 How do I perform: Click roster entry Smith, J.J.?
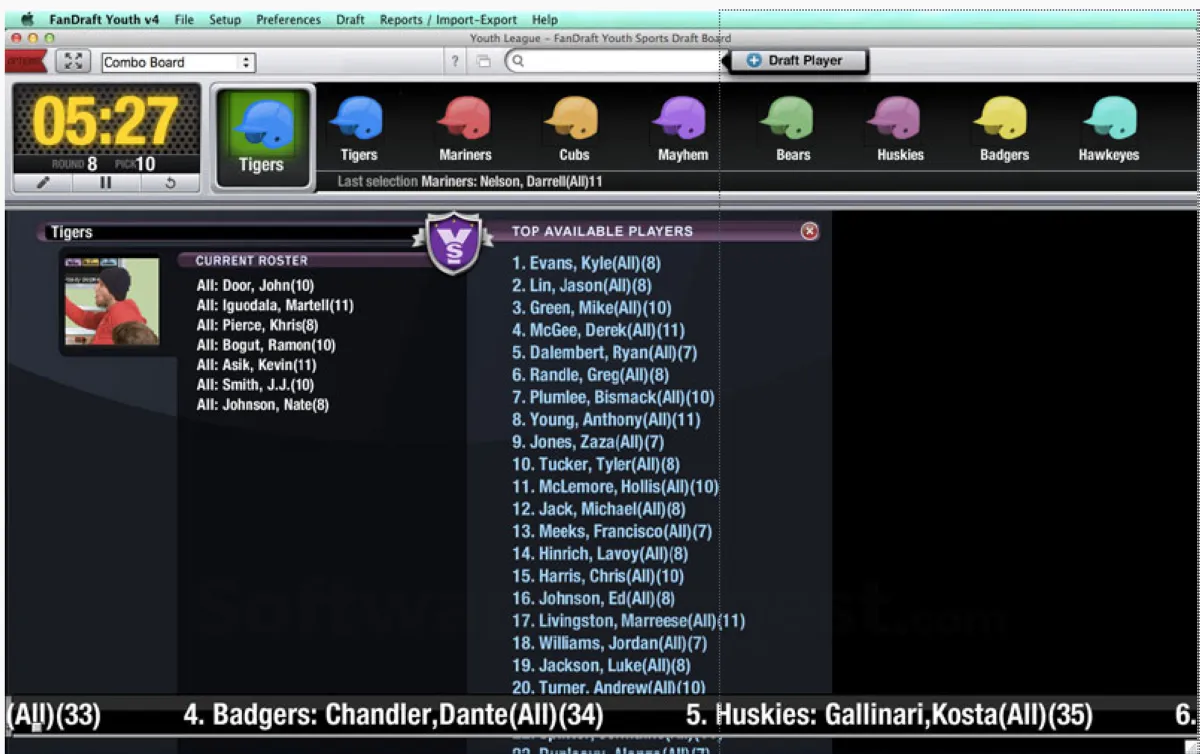(x=255, y=385)
